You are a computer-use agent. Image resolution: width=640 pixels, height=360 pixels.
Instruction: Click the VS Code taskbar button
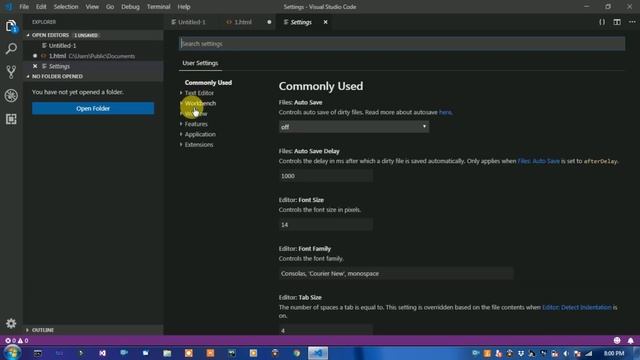(318, 353)
